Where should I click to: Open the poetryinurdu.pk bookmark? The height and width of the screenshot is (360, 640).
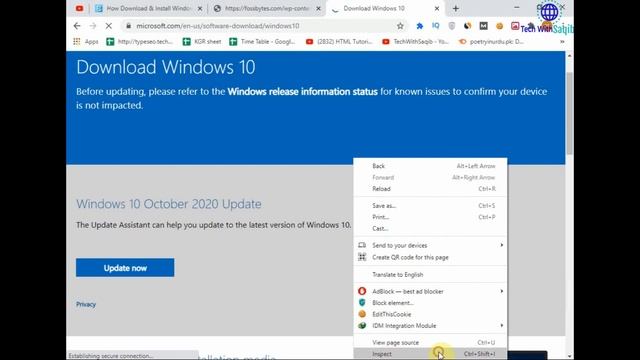491,41
